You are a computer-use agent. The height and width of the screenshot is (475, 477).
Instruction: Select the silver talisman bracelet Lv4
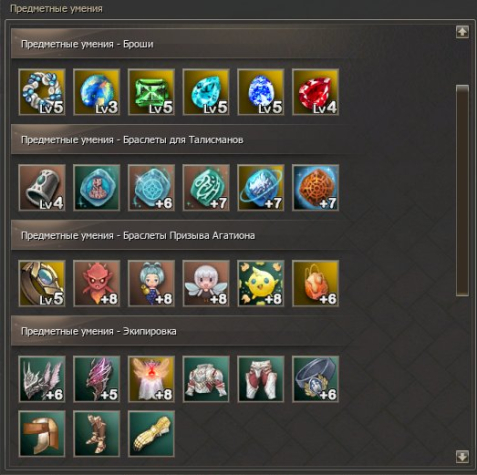(42, 188)
